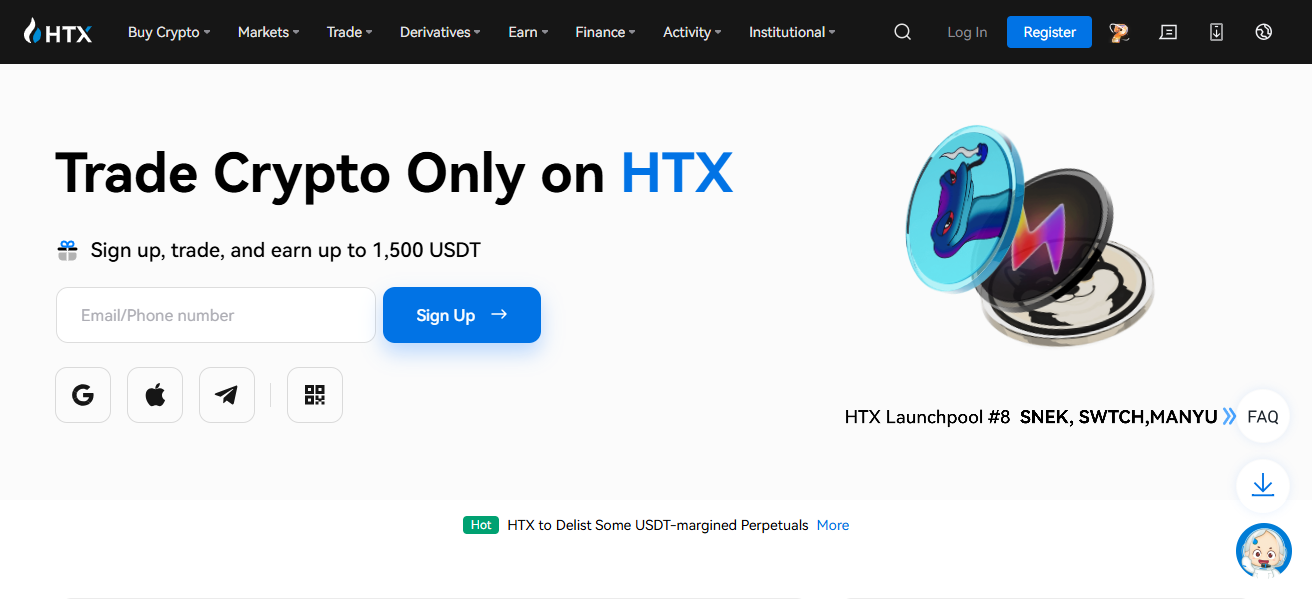
Task: Click the HTX logo in the header
Action: pos(58,32)
